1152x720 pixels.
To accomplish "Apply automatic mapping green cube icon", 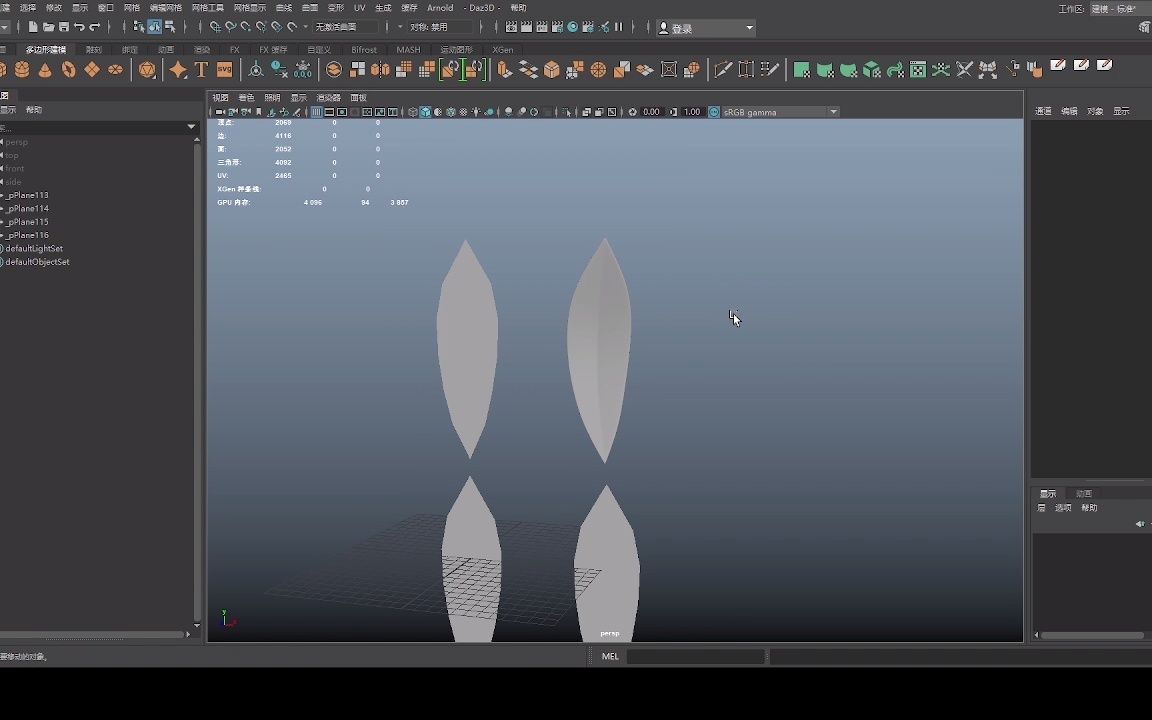I will [x=871, y=70].
